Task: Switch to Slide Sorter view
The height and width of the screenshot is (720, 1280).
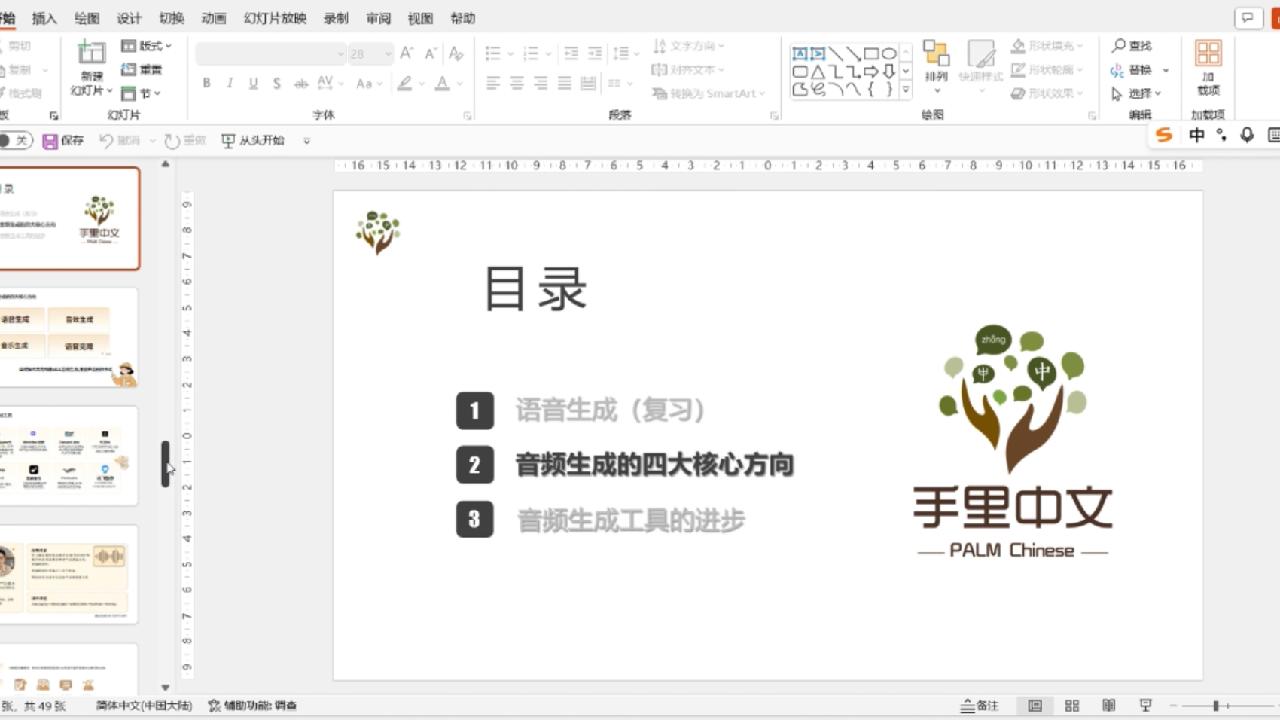Action: [1072, 706]
